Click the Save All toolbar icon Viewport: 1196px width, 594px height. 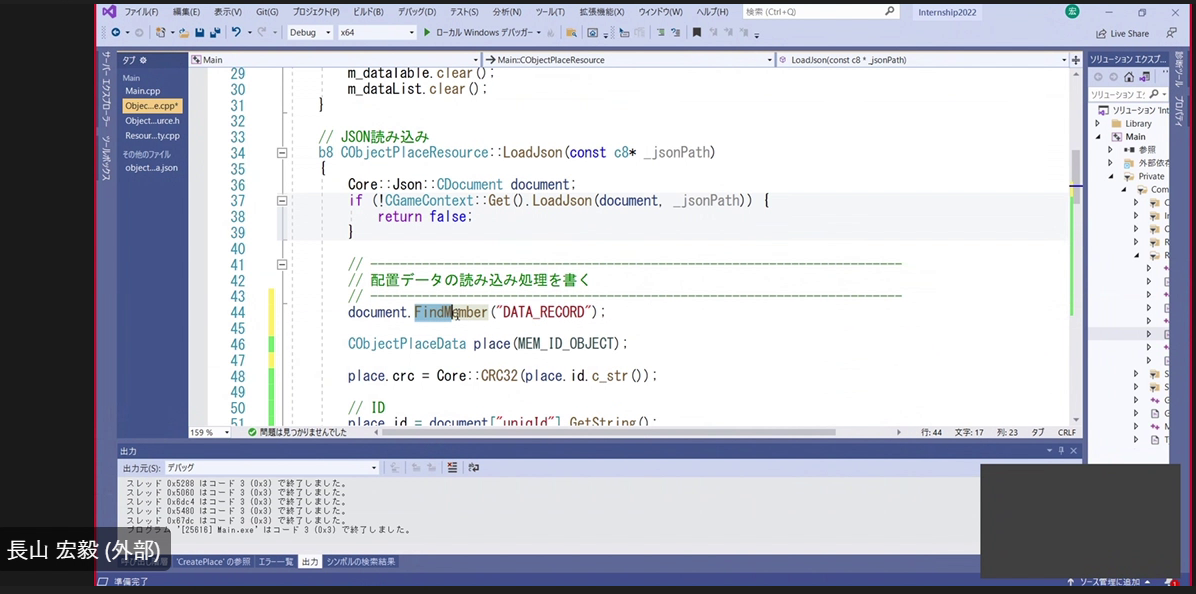(x=214, y=33)
